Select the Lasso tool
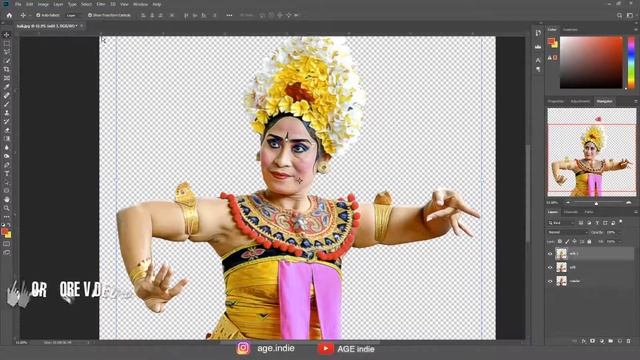The height and width of the screenshot is (360, 640). point(7,52)
